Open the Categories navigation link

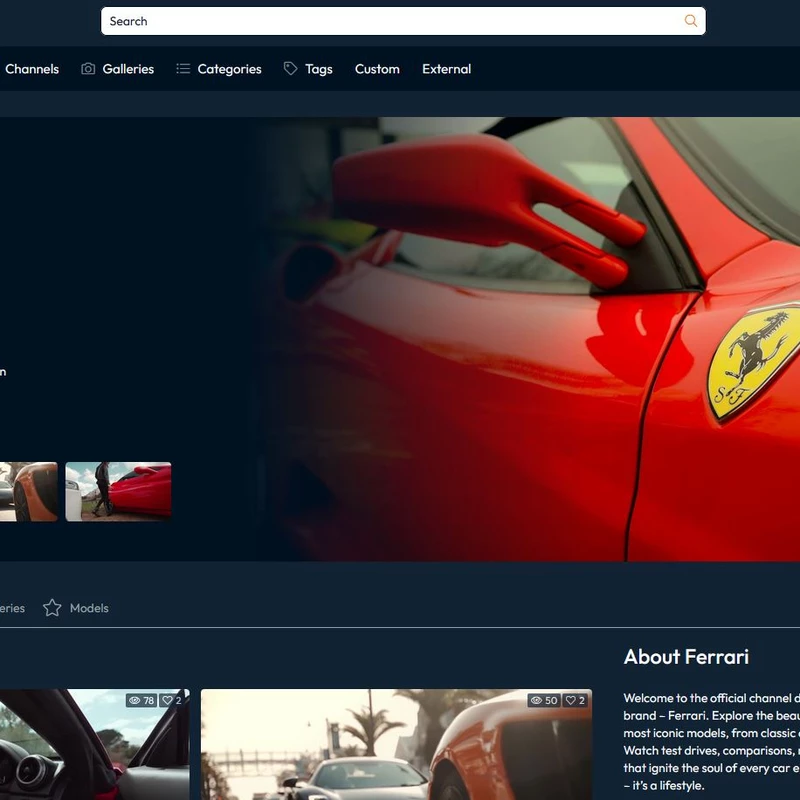click(229, 69)
